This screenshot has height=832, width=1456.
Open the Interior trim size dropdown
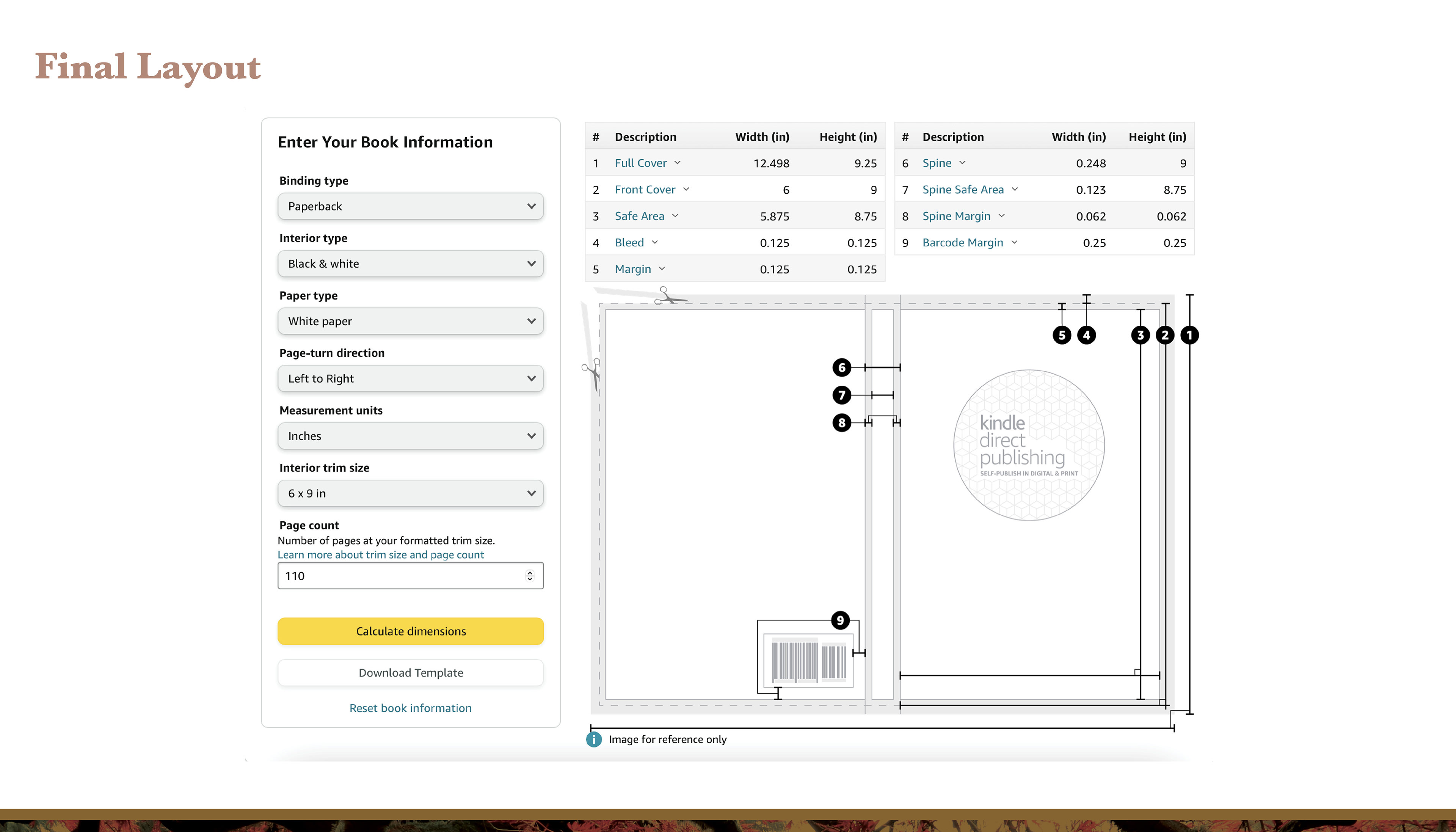(x=410, y=494)
